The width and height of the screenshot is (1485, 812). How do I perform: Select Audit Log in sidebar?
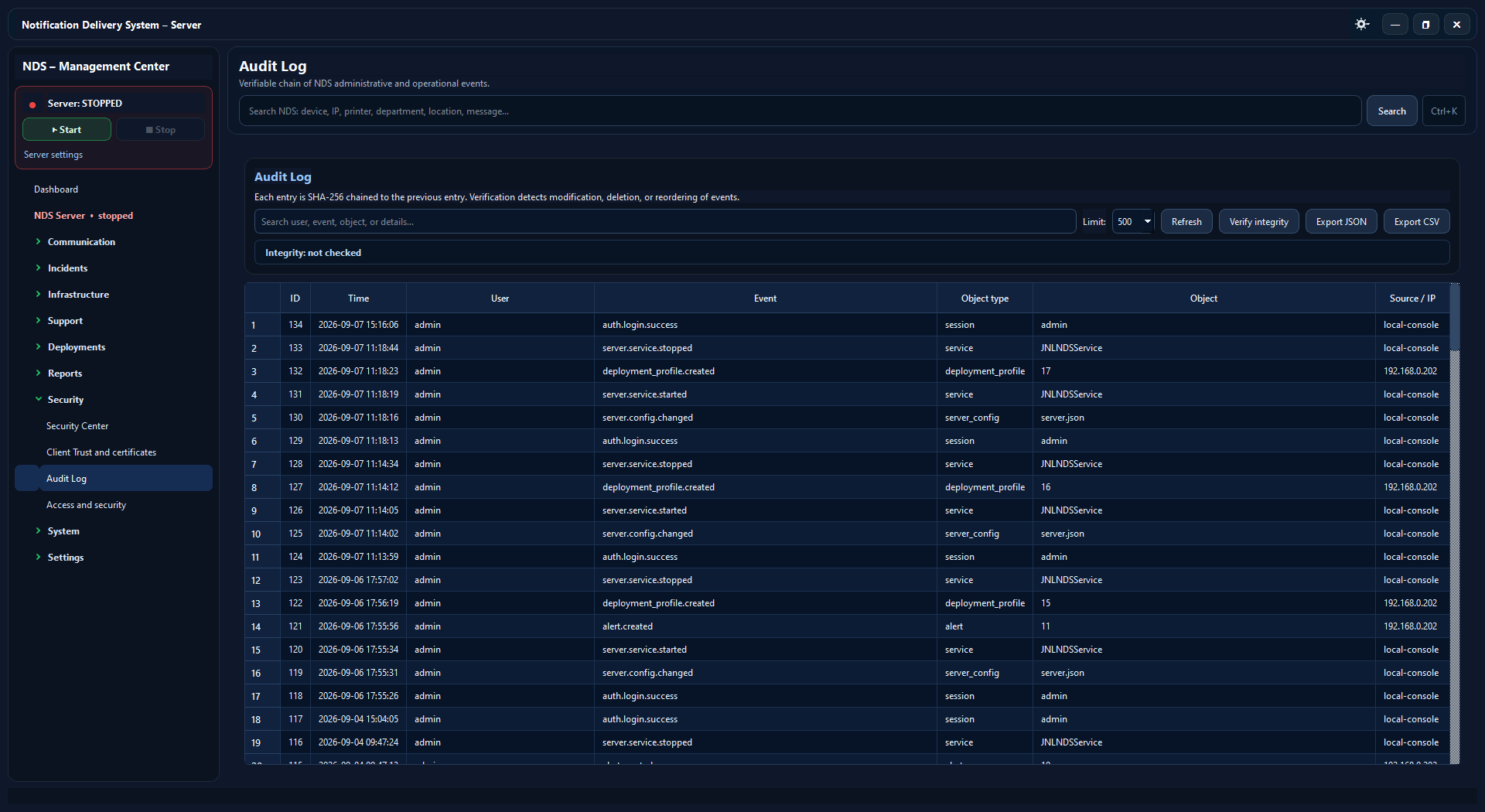[114, 479]
